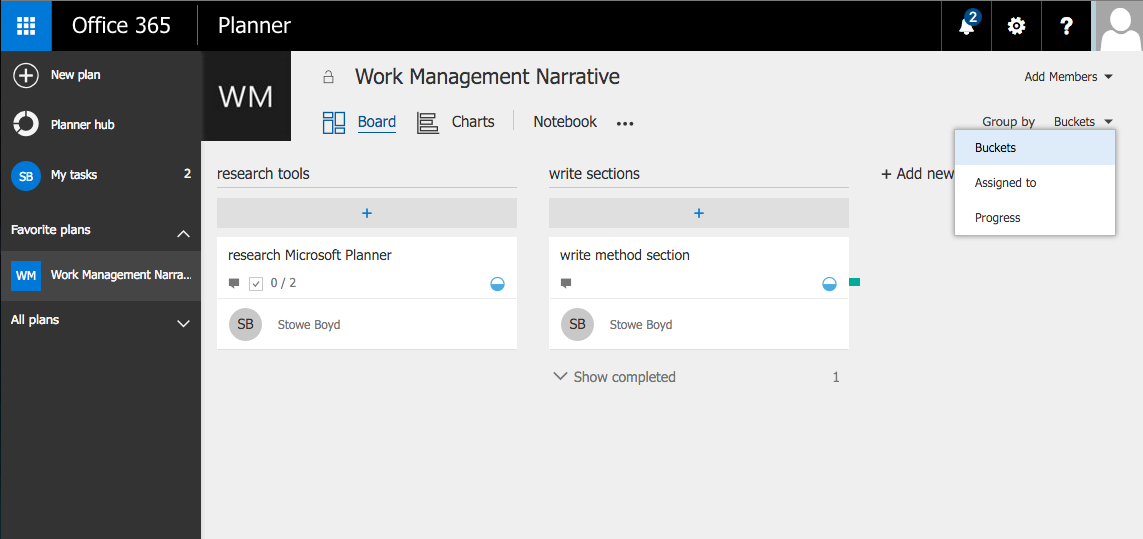Open My tasks
Screen dimensions: 1143x539
[x=74, y=175]
